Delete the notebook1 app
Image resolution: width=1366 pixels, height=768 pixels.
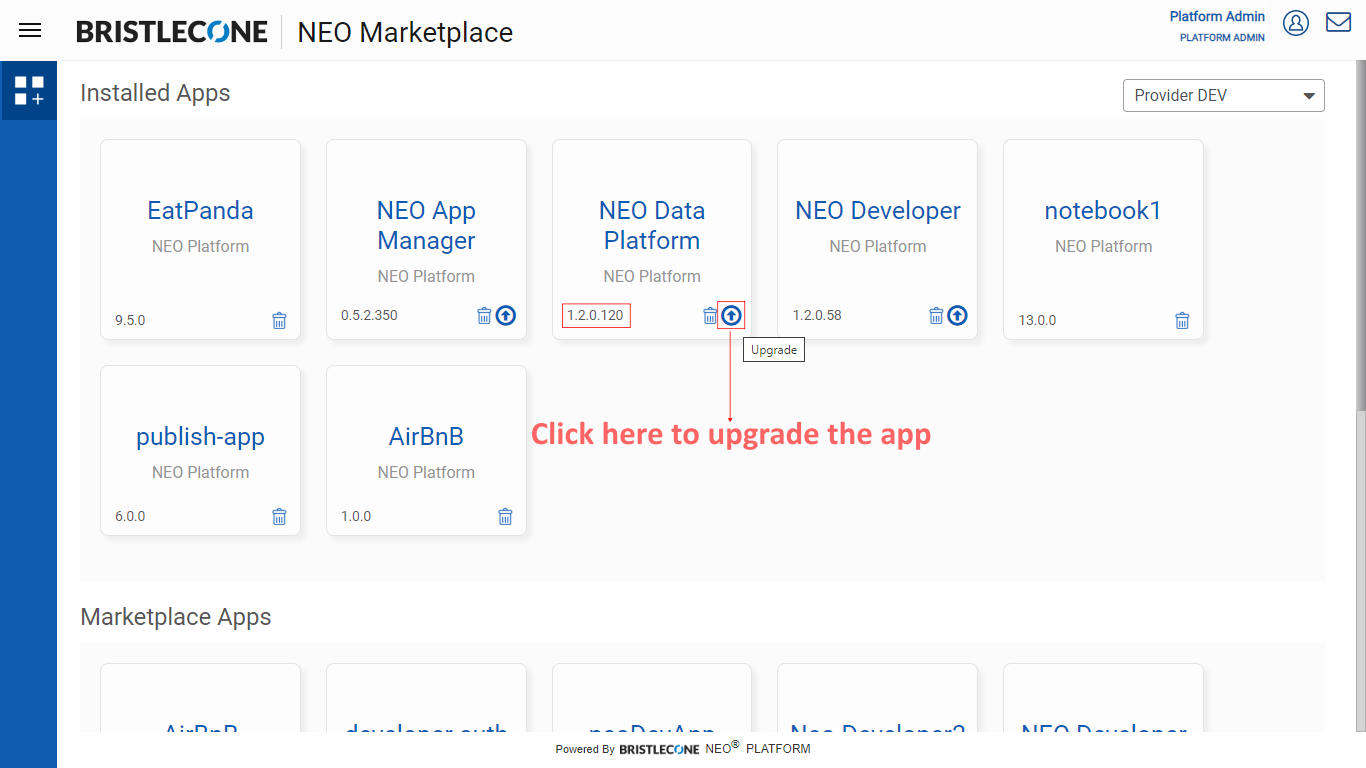pyautogui.click(x=1182, y=321)
